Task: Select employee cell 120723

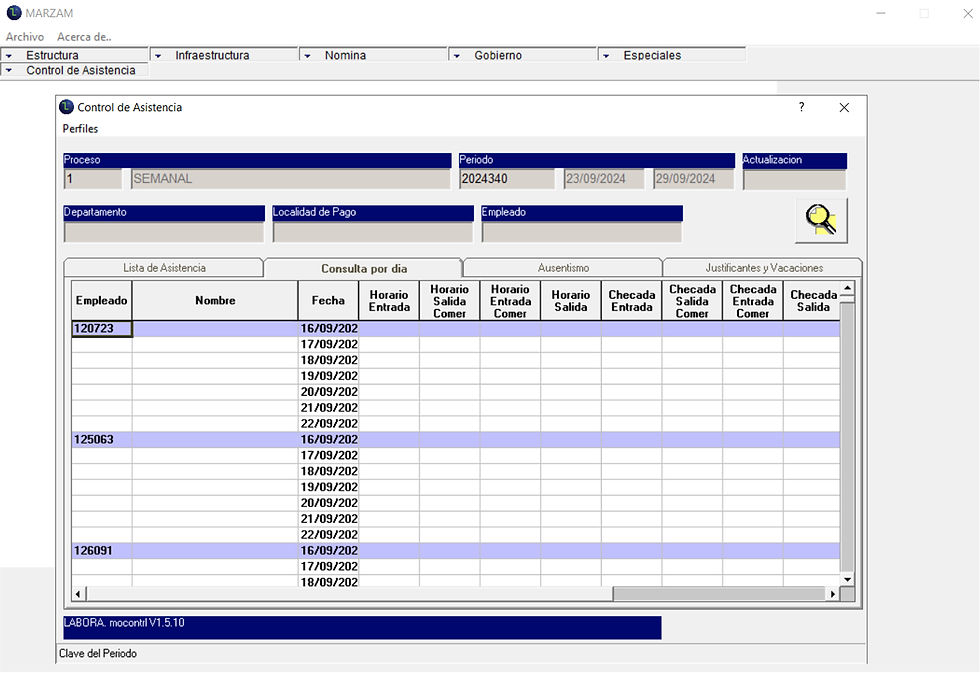Action: pyautogui.click(x=102, y=329)
